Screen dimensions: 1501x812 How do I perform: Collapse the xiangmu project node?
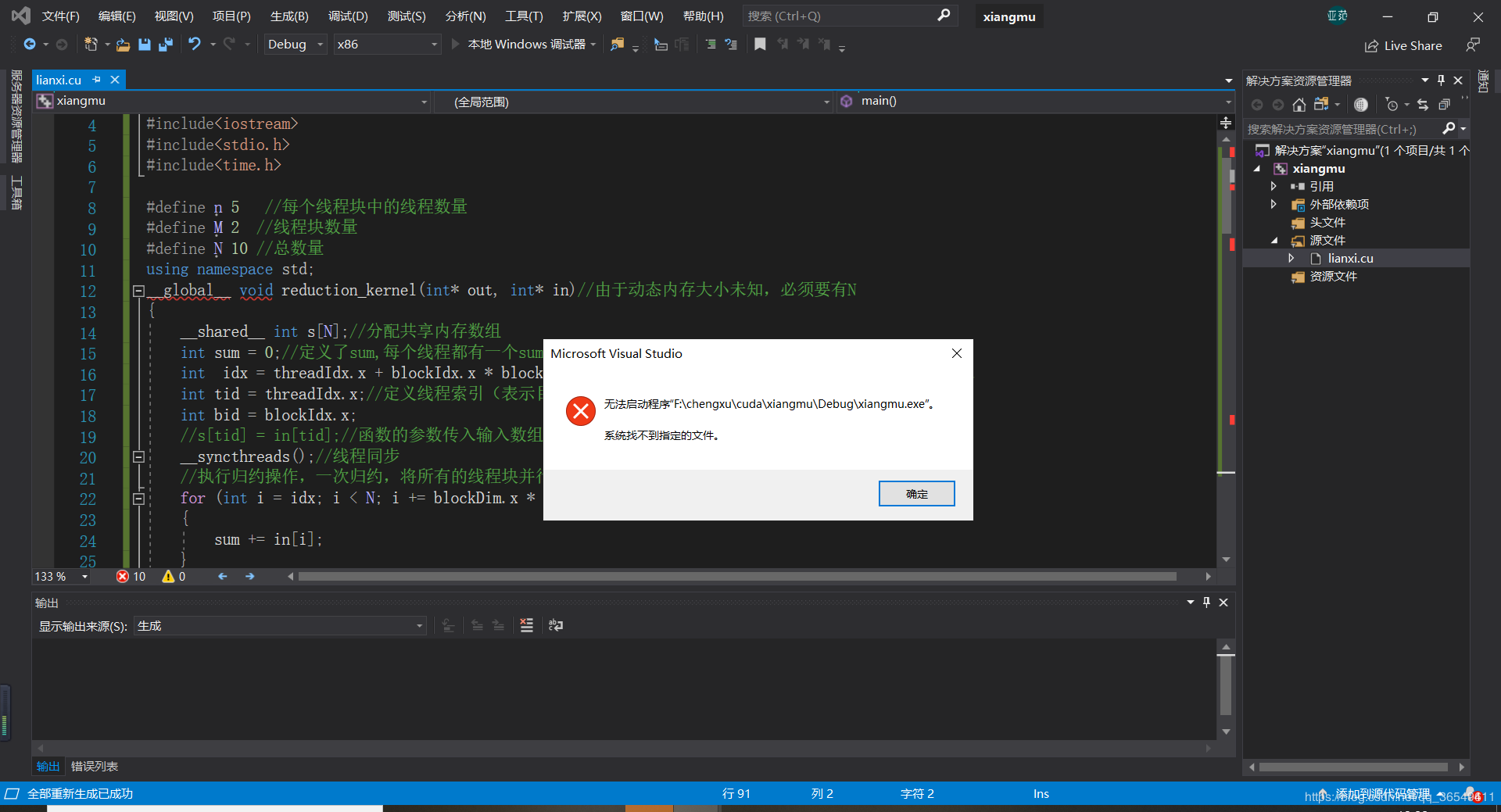pos(1257,169)
